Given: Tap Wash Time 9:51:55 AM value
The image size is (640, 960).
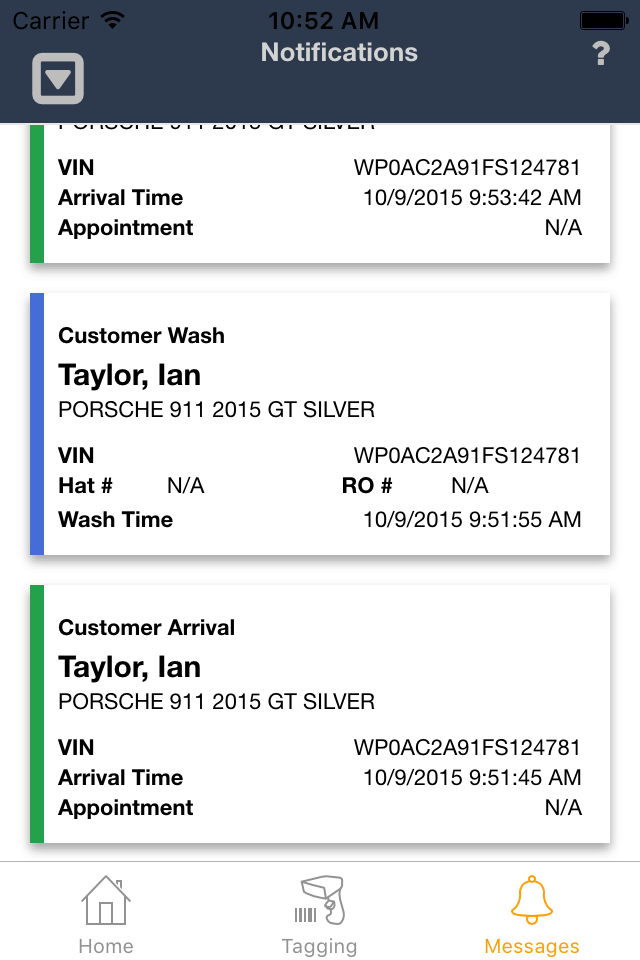Looking at the screenshot, I should pos(471,520).
